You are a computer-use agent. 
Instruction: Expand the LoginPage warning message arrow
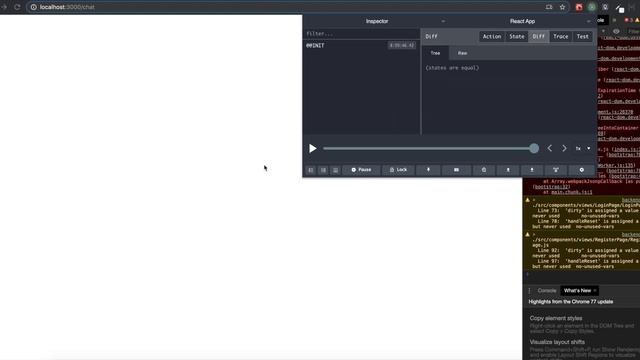pyautogui.click(x=534, y=200)
